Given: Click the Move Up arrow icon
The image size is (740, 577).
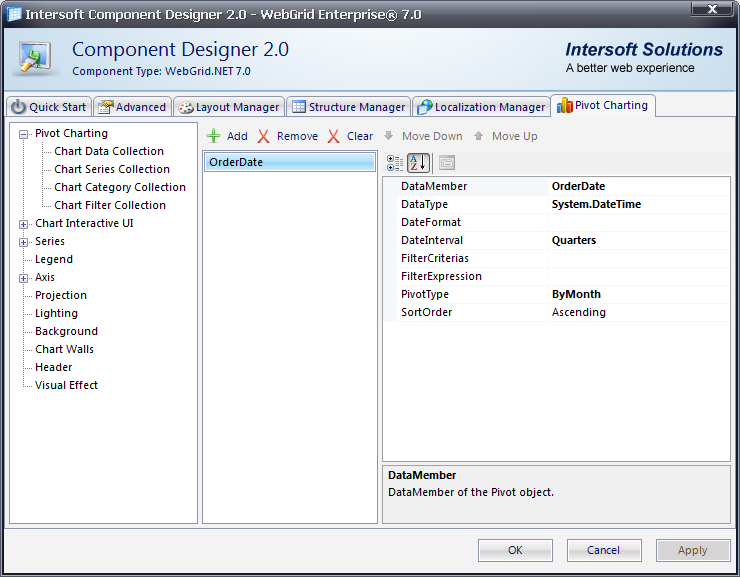Looking at the screenshot, I should pos(479,136).
